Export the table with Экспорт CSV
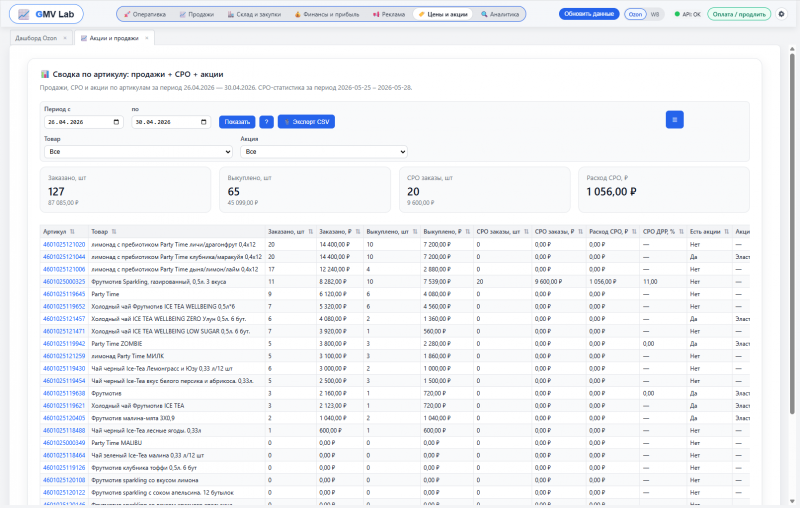800x508 pixels. [306, 122]
